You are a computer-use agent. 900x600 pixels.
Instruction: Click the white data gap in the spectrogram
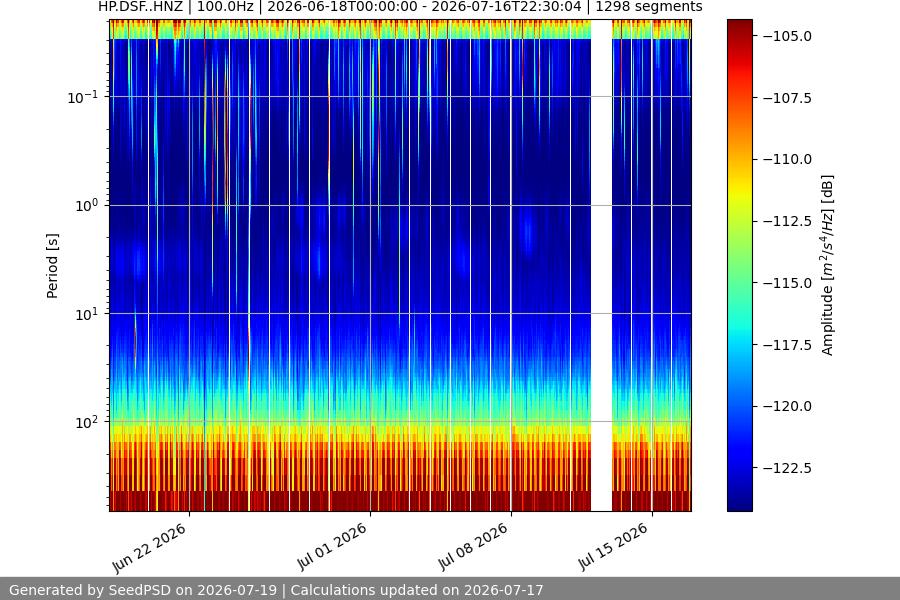pyautogui.click(x=602, y=265)
